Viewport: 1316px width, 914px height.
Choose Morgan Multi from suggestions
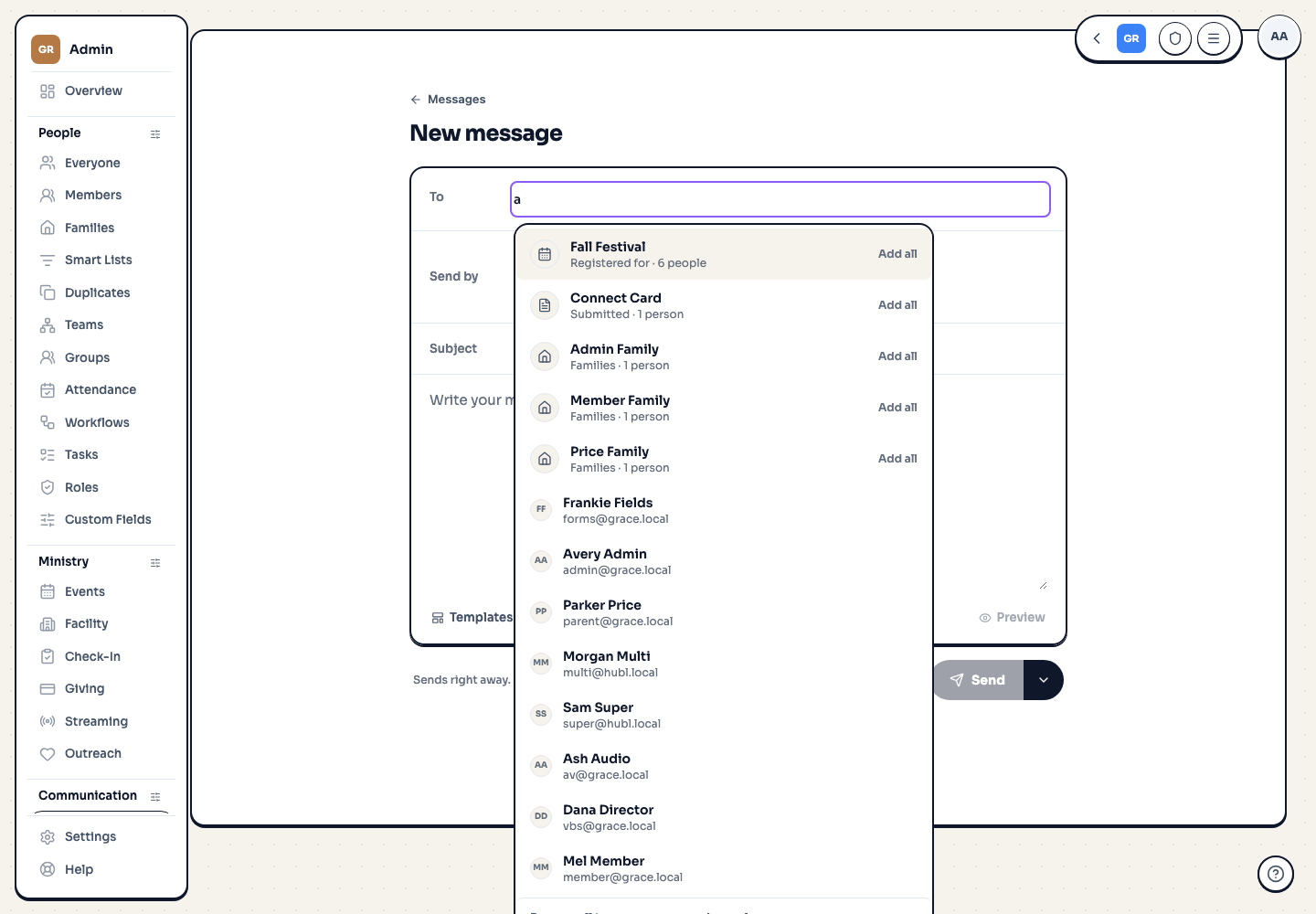point(724,664)
